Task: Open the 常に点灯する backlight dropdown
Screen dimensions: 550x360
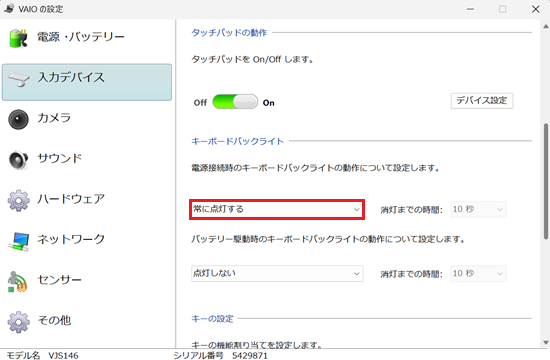Action: click(x=277, y=209)
